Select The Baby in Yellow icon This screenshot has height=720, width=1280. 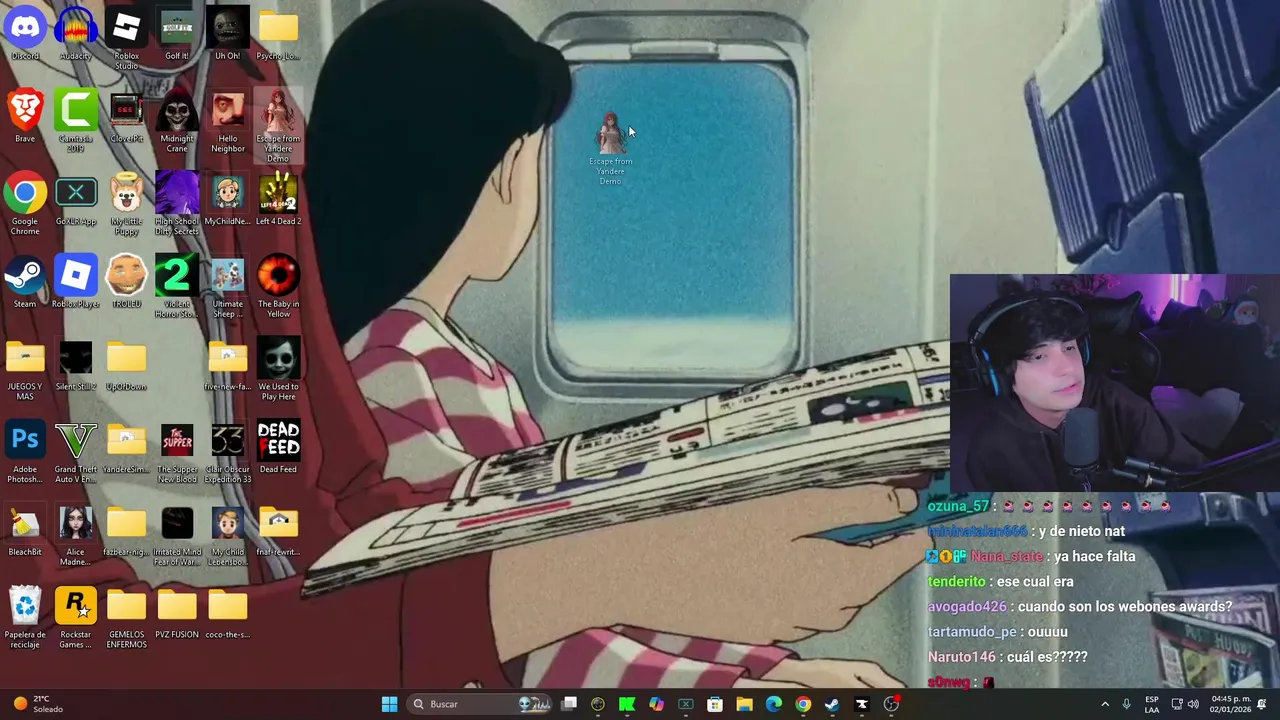(278, 287)
